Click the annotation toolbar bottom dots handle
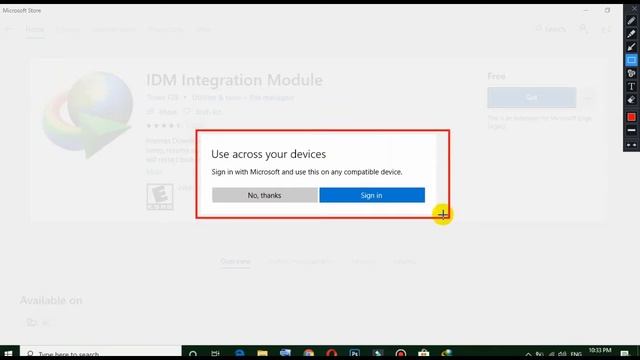The height and width of the screenshot is (360, 640). (x=631, y=145)
